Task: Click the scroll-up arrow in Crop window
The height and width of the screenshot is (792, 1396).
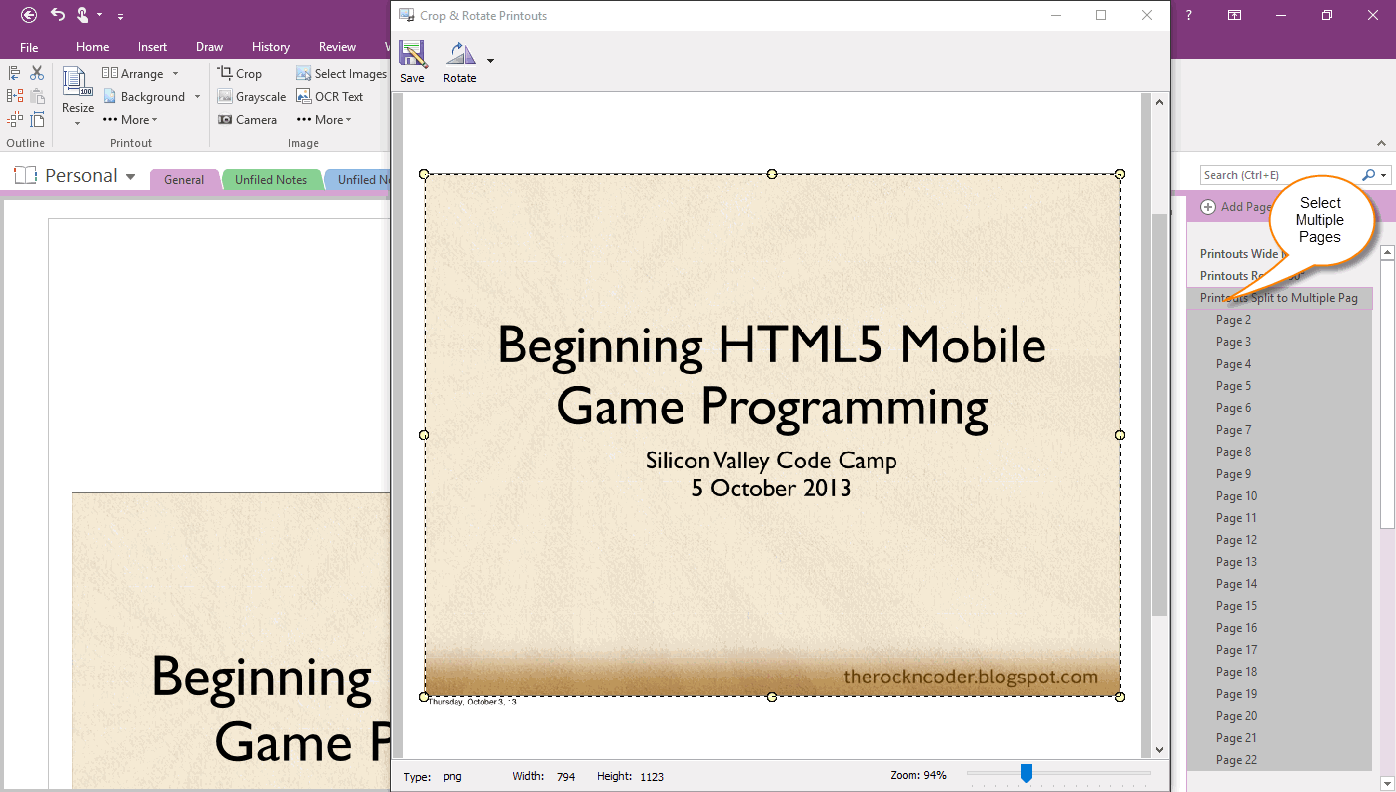Action: pyautogui.click(x=1159, y=102)
